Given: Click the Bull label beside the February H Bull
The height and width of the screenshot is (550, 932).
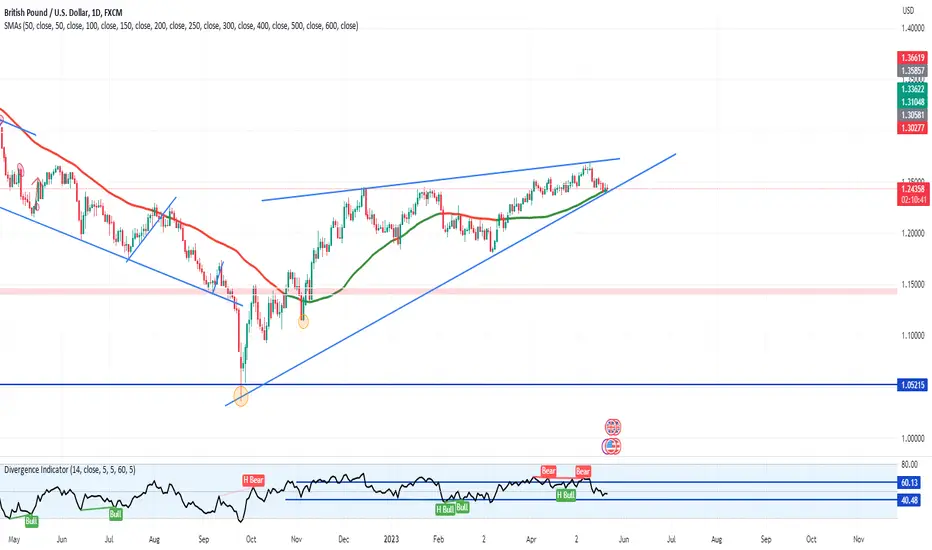Looking at the screenshot, I should coord(462,508).
